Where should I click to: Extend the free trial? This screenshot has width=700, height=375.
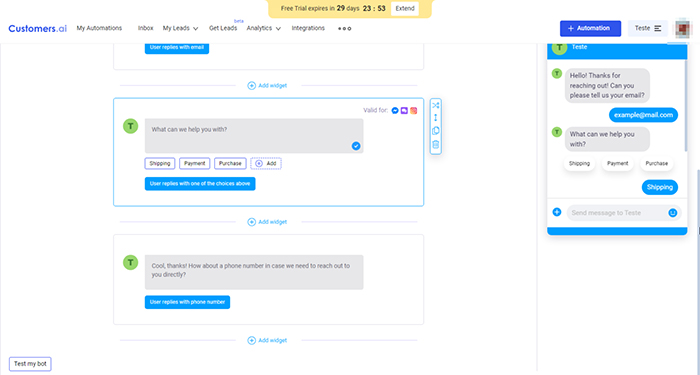tap(405, 8)
